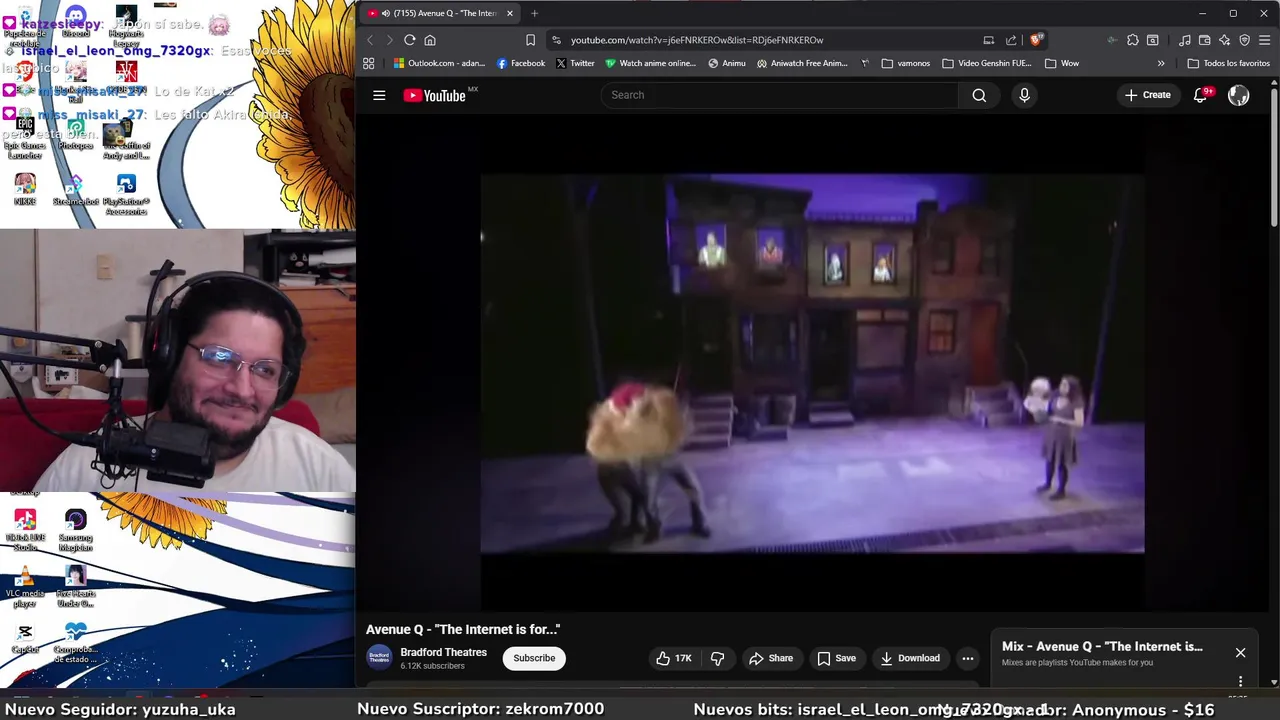This screenshot has height=720, width=1280.
Task: Open the browser apps grid icon
Action: coord(369,63)
